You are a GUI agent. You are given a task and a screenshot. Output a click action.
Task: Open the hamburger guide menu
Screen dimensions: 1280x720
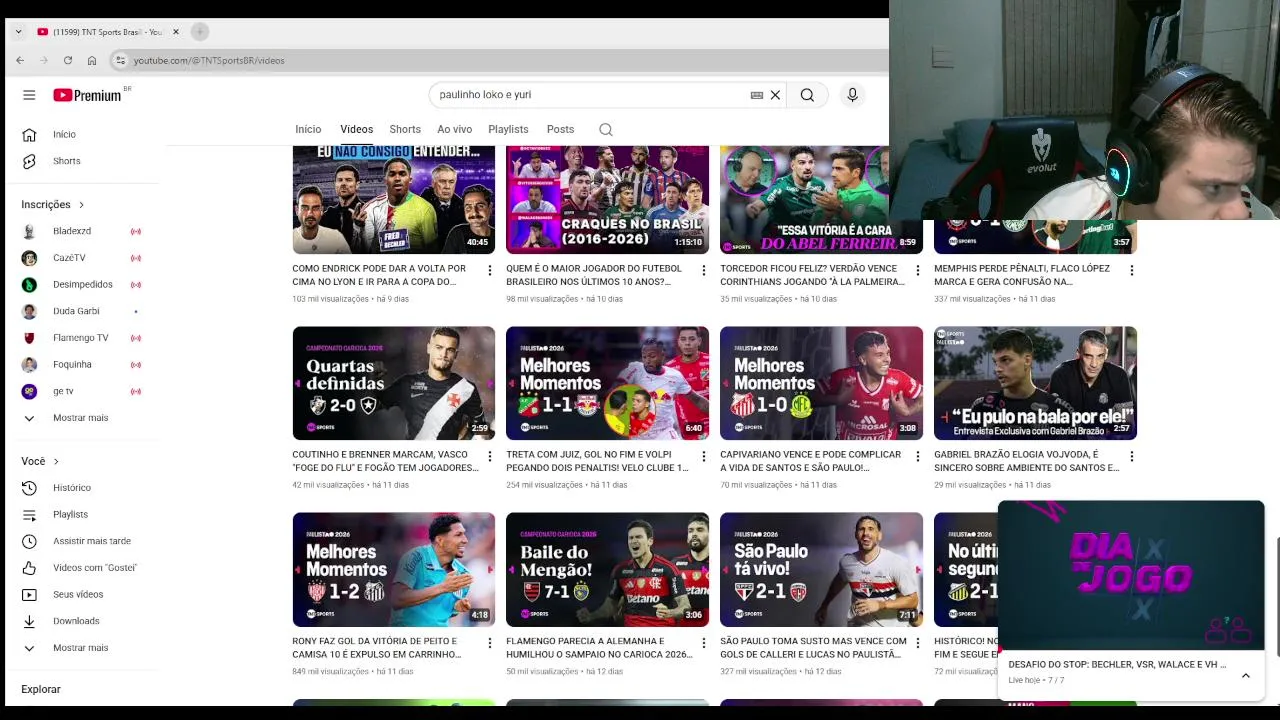click(29, 95)
